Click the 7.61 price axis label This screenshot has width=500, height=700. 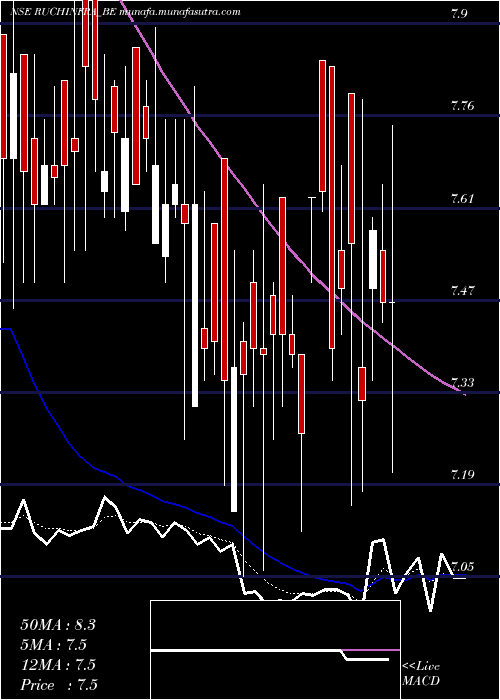[462, 199]
